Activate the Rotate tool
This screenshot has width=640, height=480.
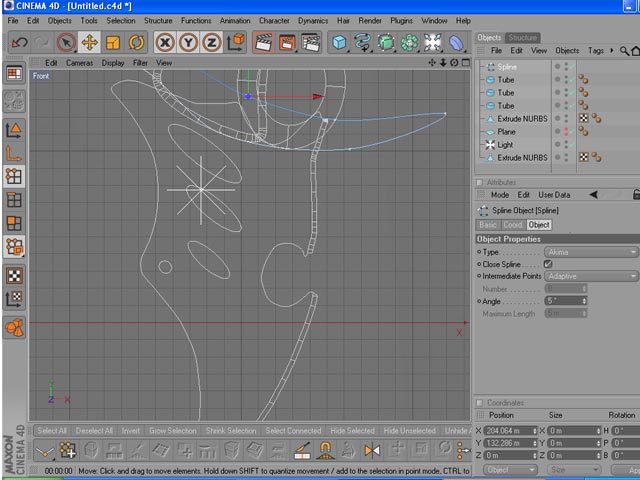click(x=136, y=42)
